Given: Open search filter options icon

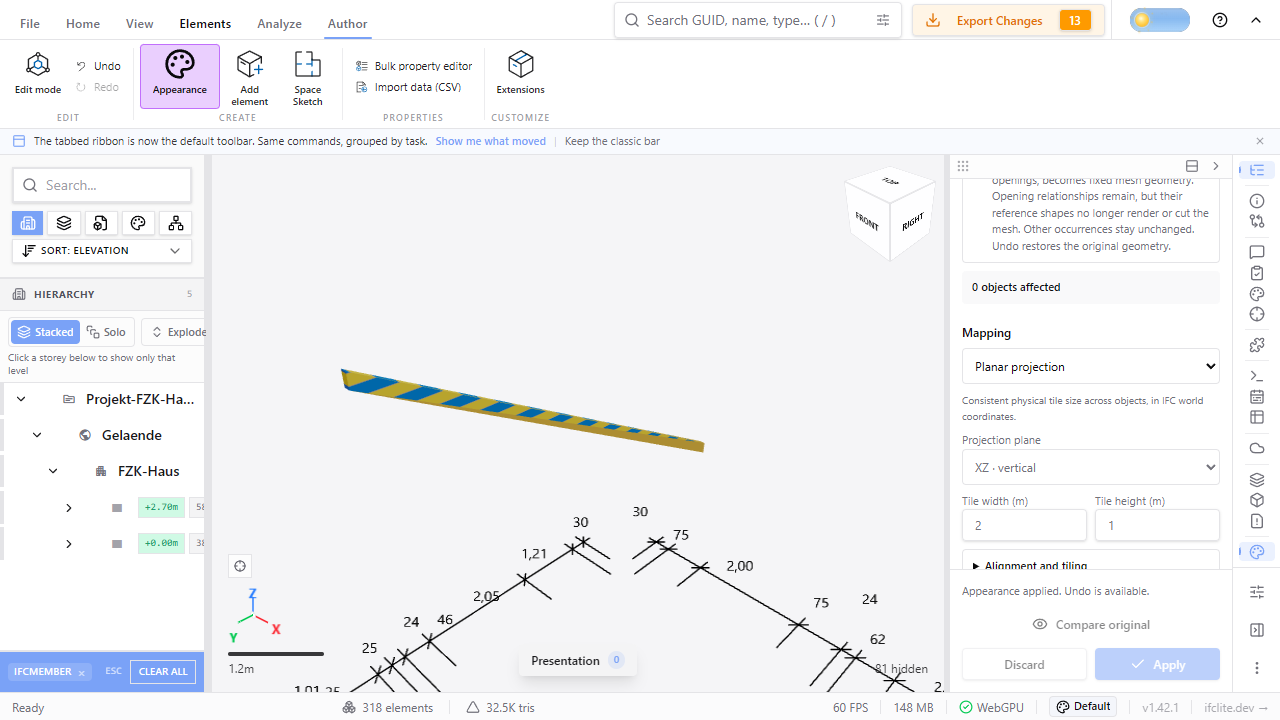Looking at the screenshot, I should pos(883,20).
